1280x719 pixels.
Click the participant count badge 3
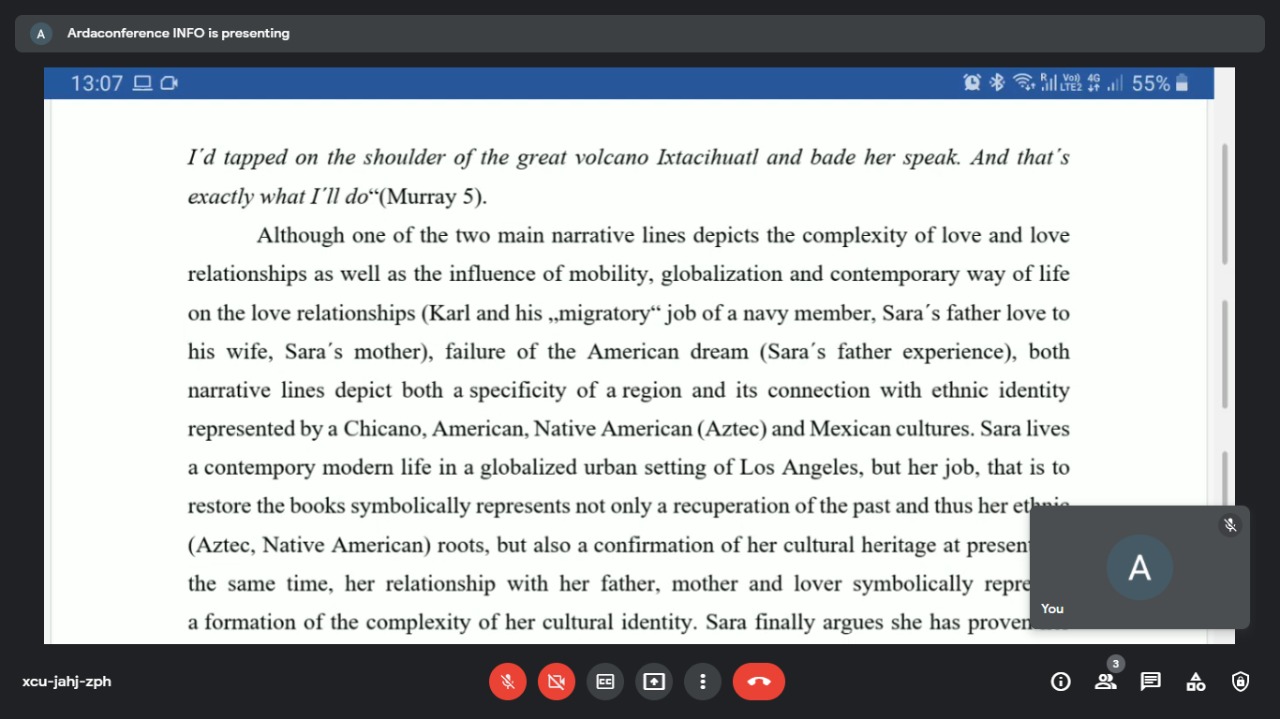click(1116, 663)
